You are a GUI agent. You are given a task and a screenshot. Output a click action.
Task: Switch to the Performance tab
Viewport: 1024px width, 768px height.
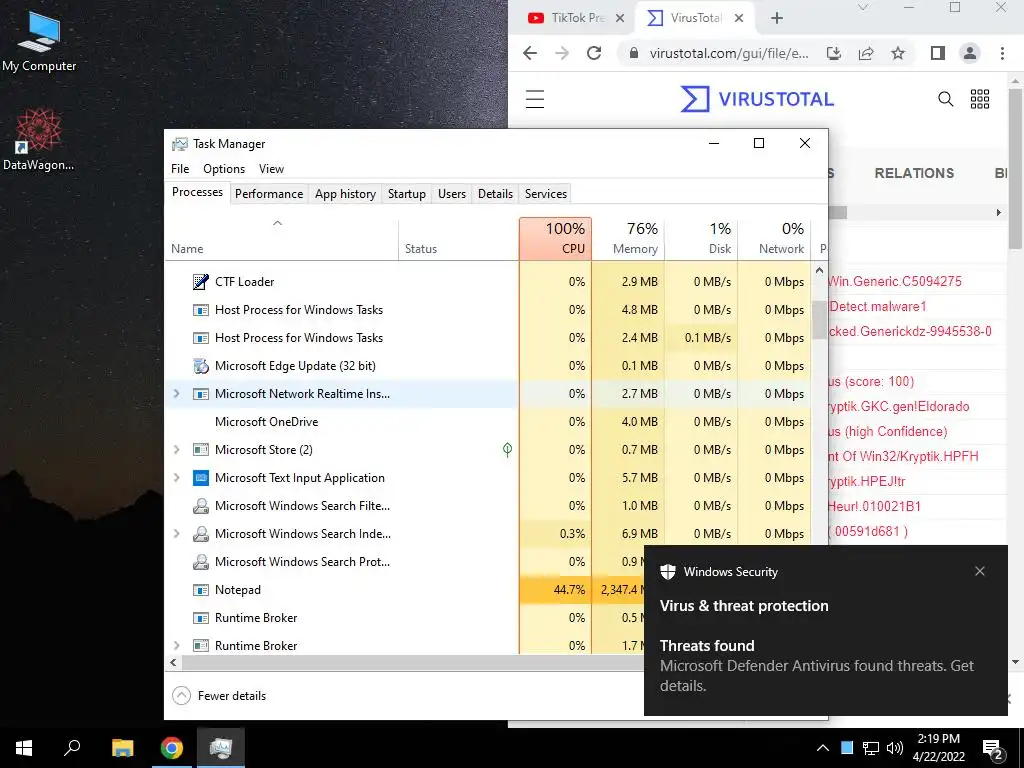tap(269, 194)
